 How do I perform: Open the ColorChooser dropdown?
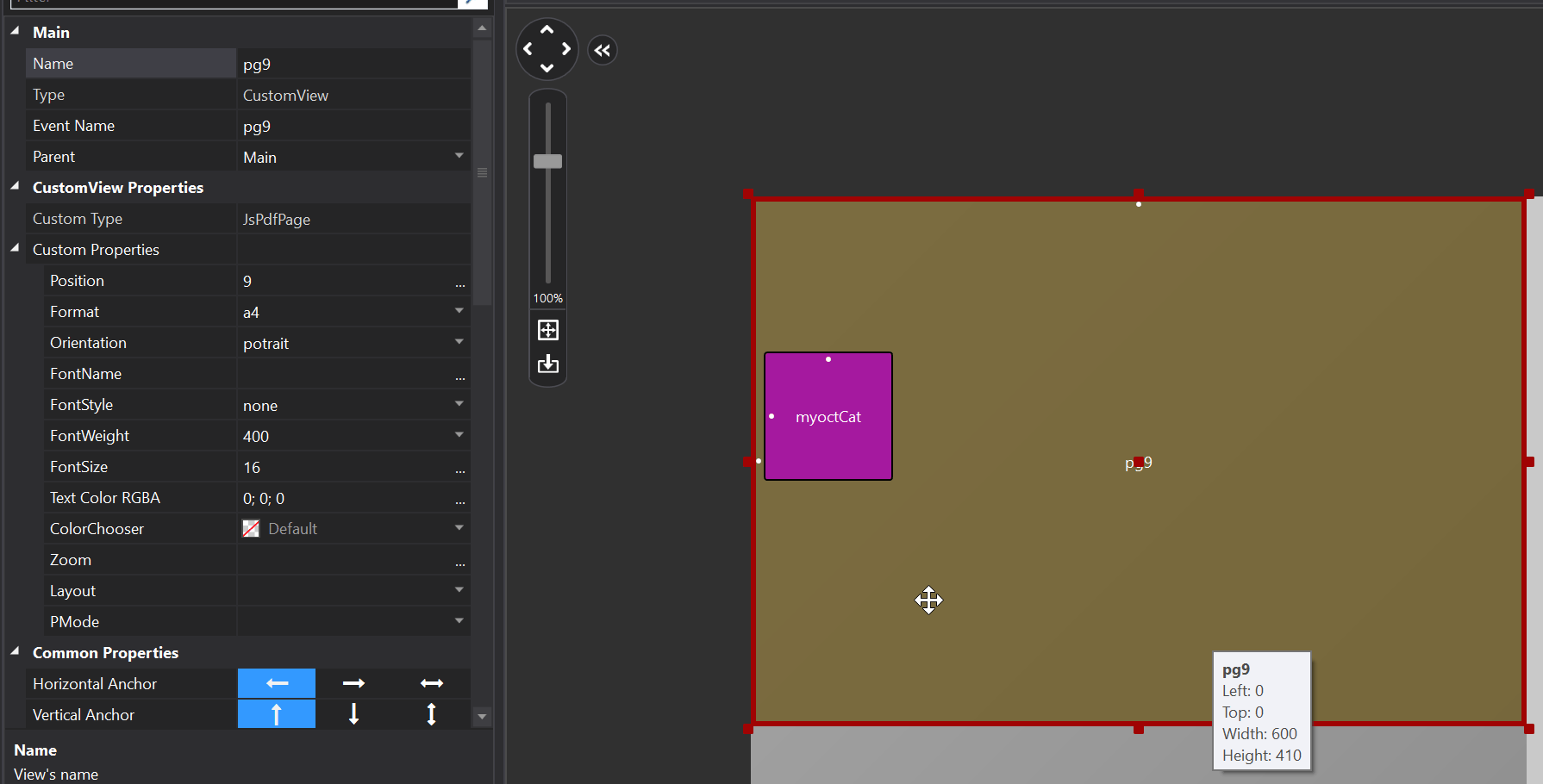pyautogui.click(x=459, y=528)
